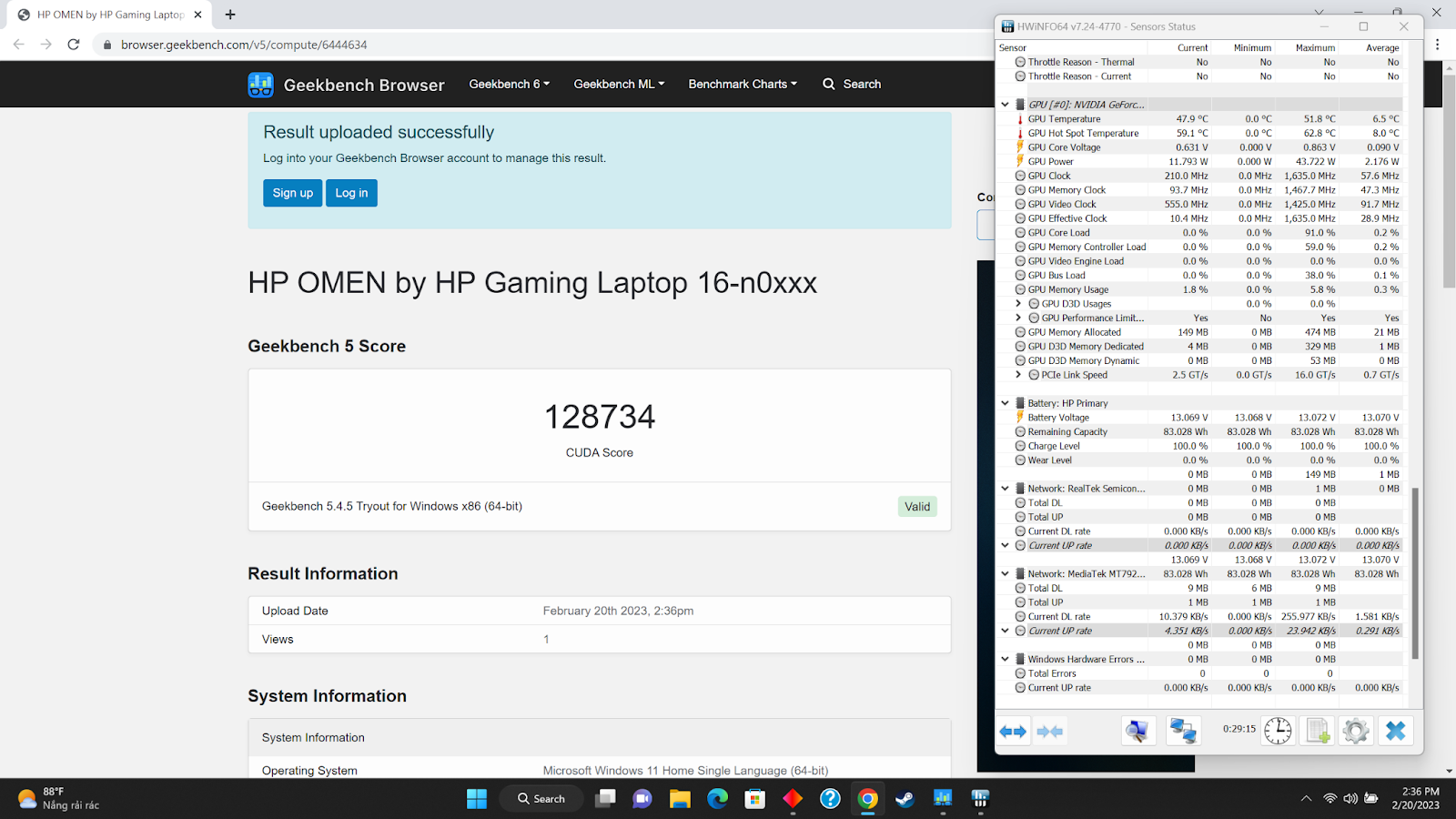Viewport: 1456px width, 819px height.
Task: Select the GPU Hot Spot Temperature row
Action: 1201,133
